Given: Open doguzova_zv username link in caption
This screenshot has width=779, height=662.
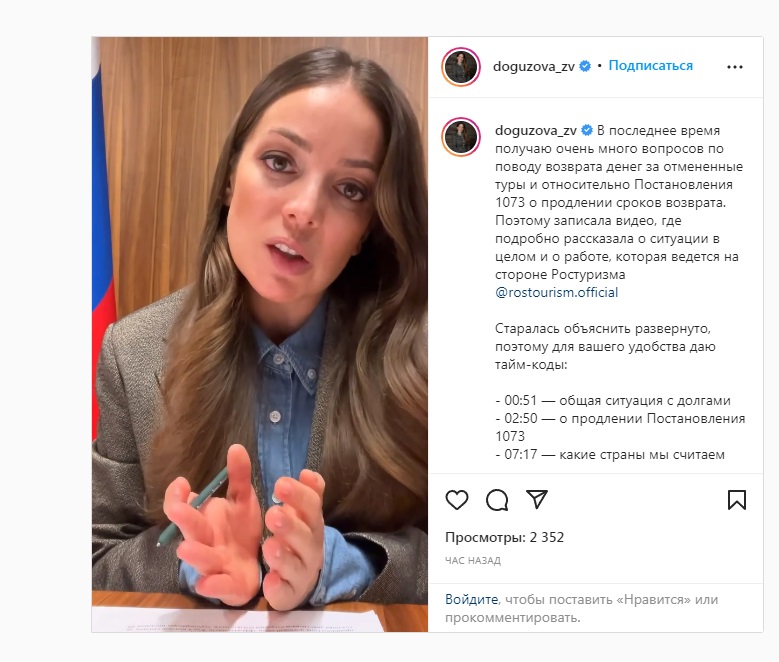Looking at the screenshot, I should tap(536, 131).
